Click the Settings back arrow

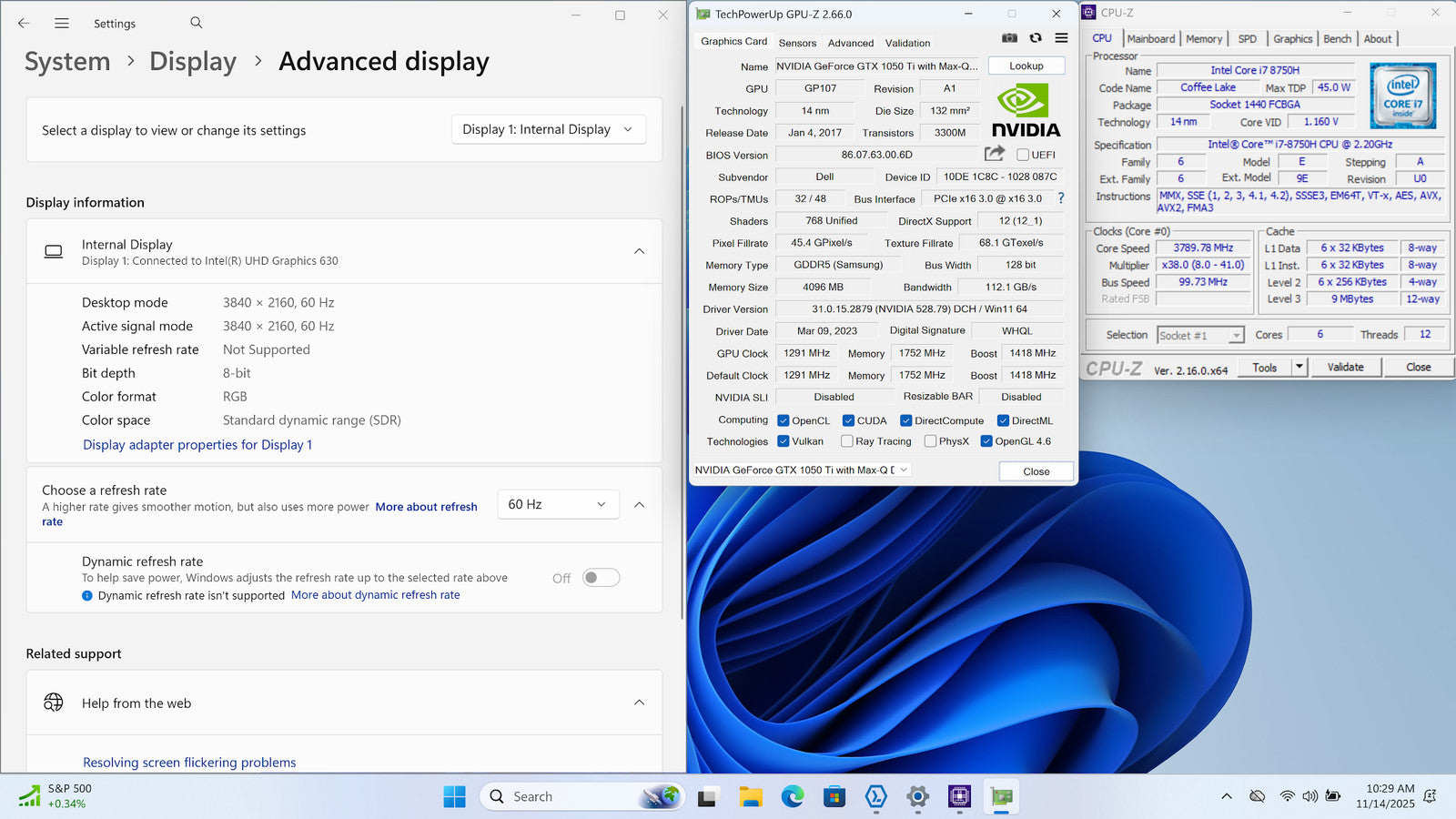[24, 24]
